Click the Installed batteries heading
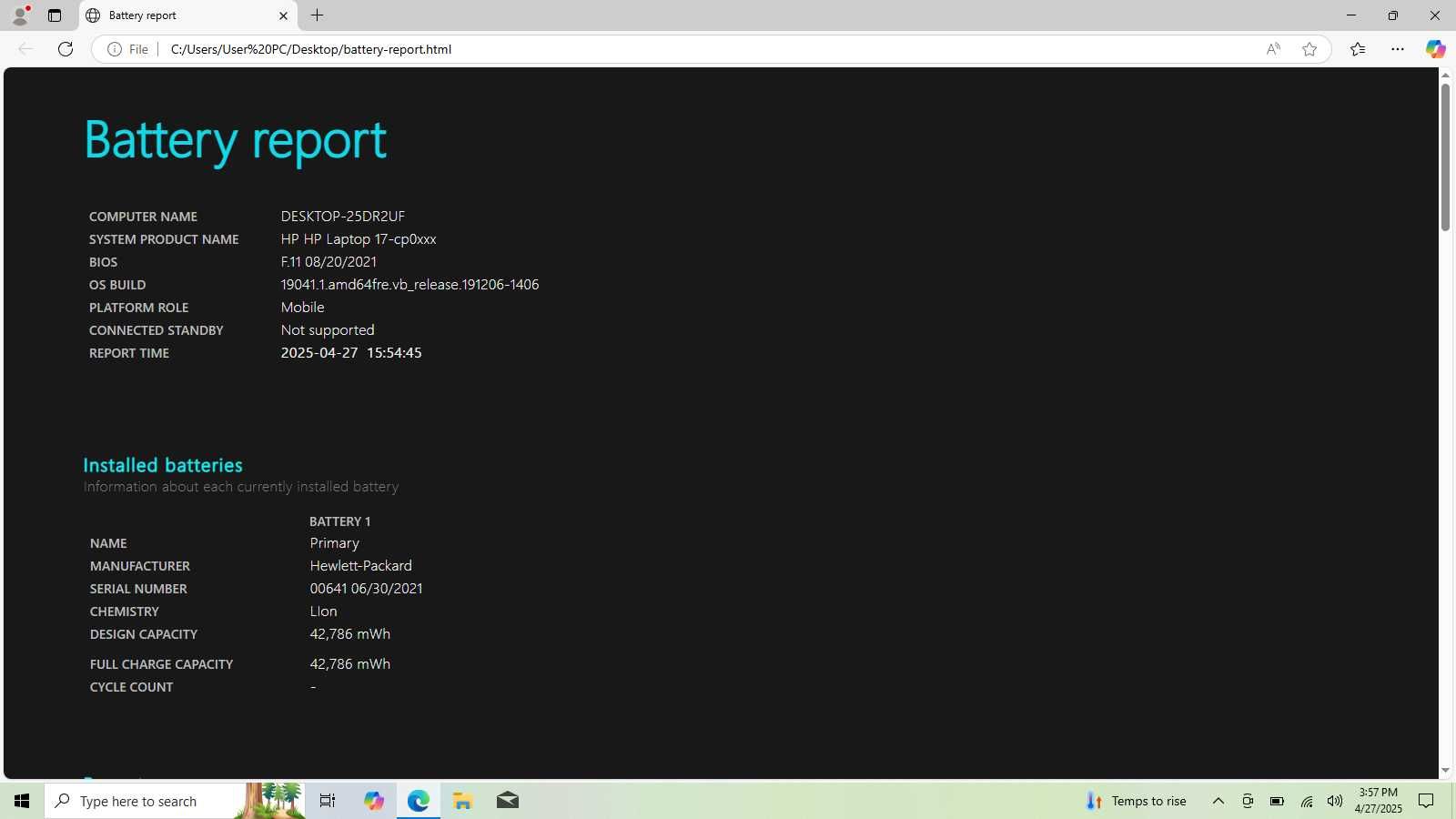1456x819 pixels. click(x=163, y=465)
